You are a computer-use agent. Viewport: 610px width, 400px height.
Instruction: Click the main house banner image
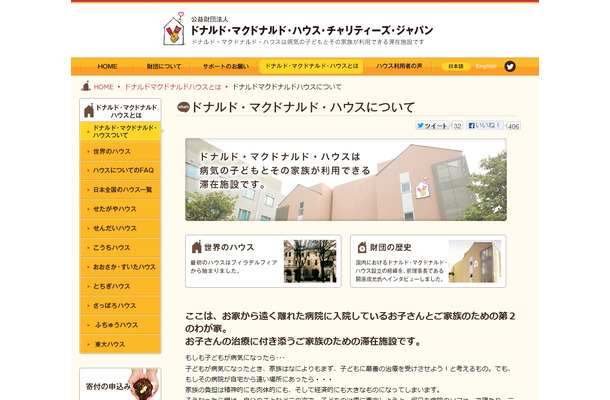point(345,179)
